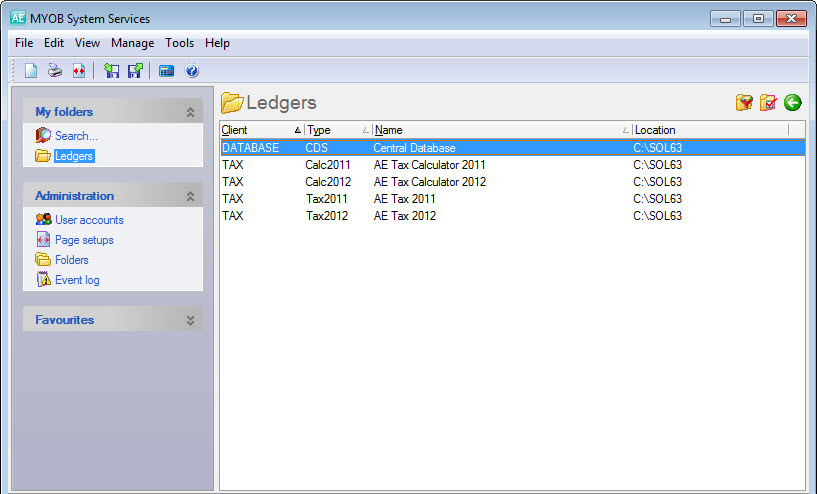Open the View menu
This screenshot has width=817, height=494.
pos(87,43)
